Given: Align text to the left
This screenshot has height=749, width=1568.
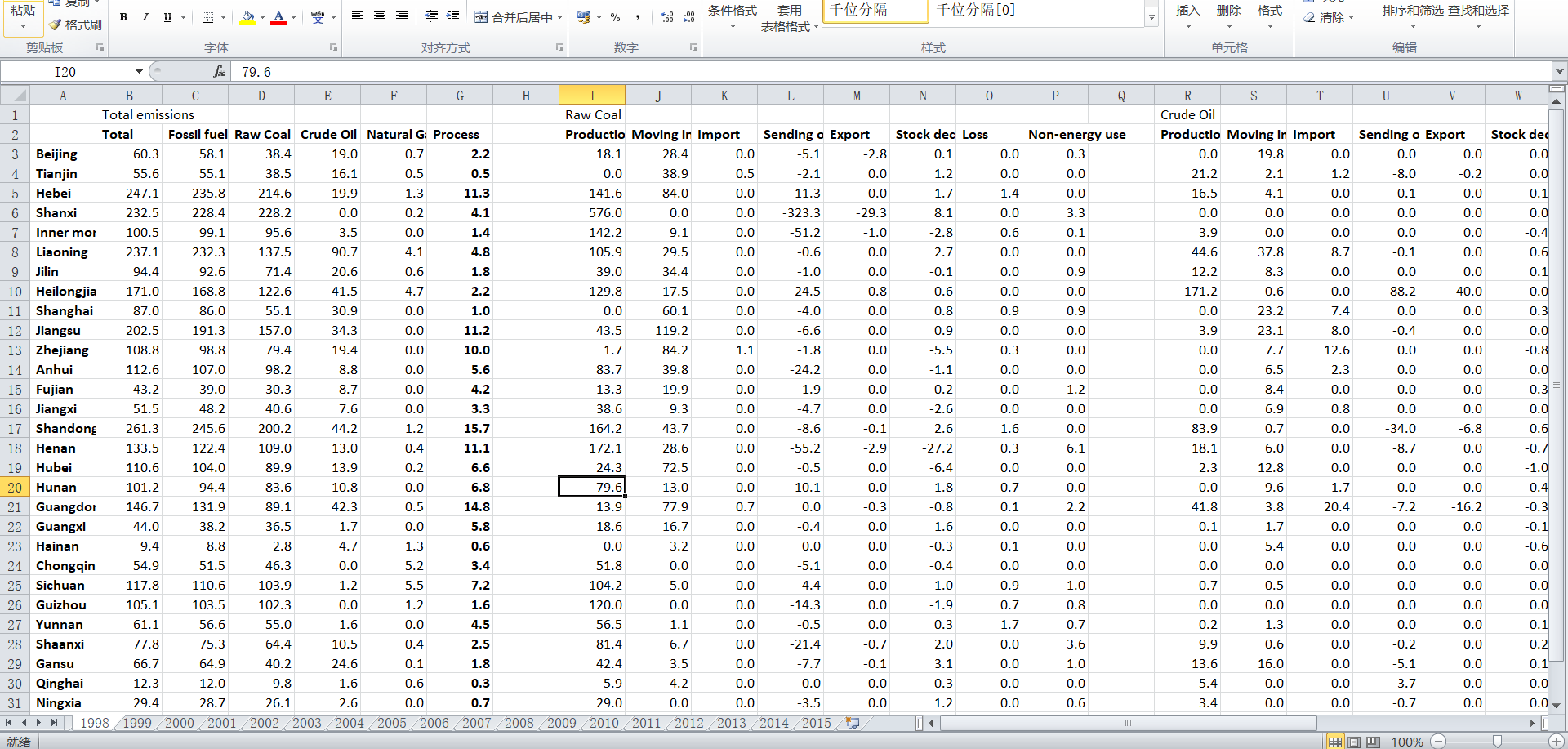Looking at the screenshot, I should pyautogui.click(x=357, y=16).
